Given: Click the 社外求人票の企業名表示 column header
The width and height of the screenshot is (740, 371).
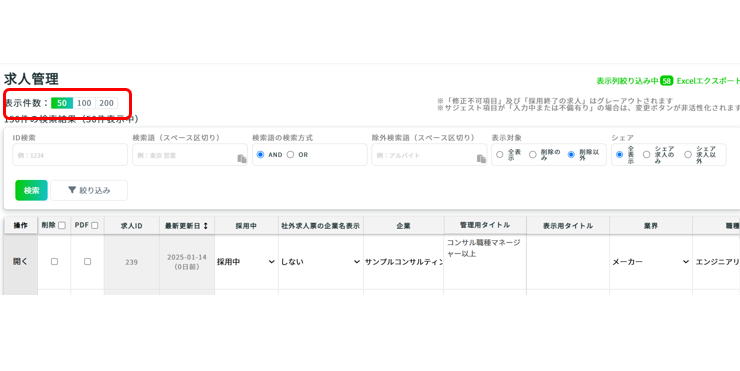Looking at the screenshot, I should click(320, 226).
